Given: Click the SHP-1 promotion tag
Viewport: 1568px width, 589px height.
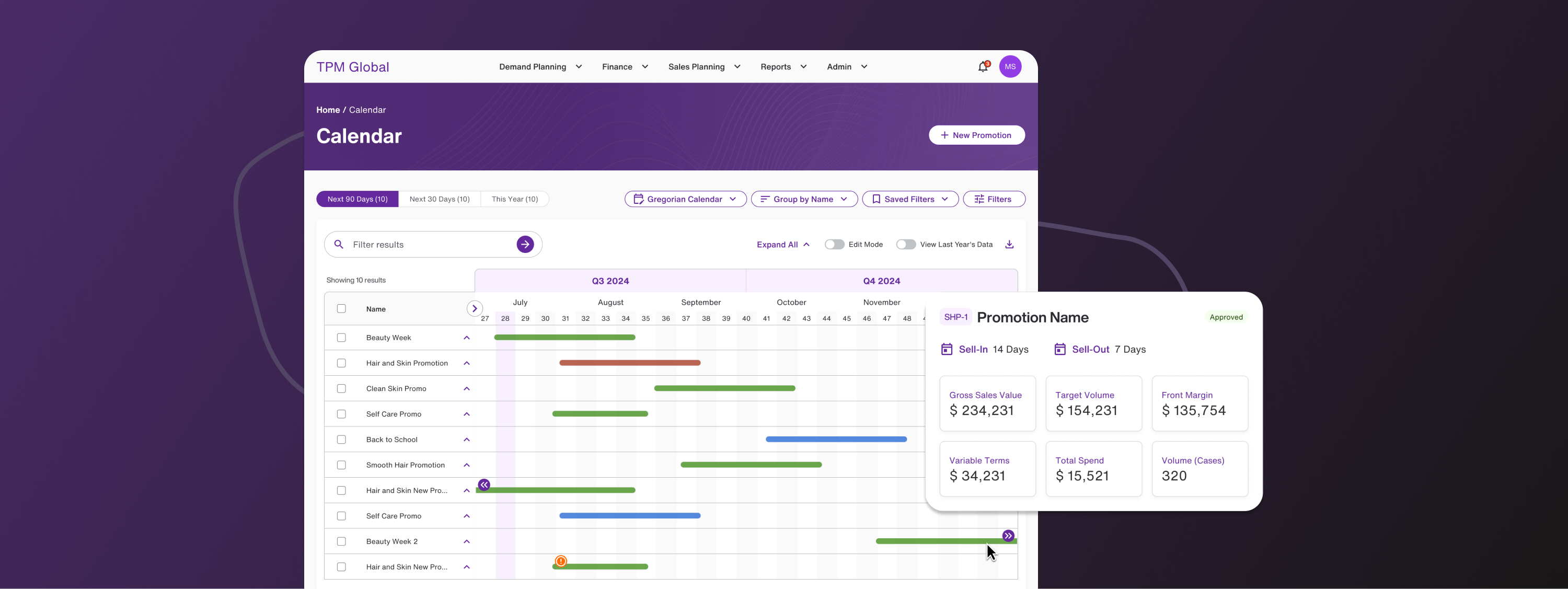Looking at the screenshot, I should [x=955, y=317].
